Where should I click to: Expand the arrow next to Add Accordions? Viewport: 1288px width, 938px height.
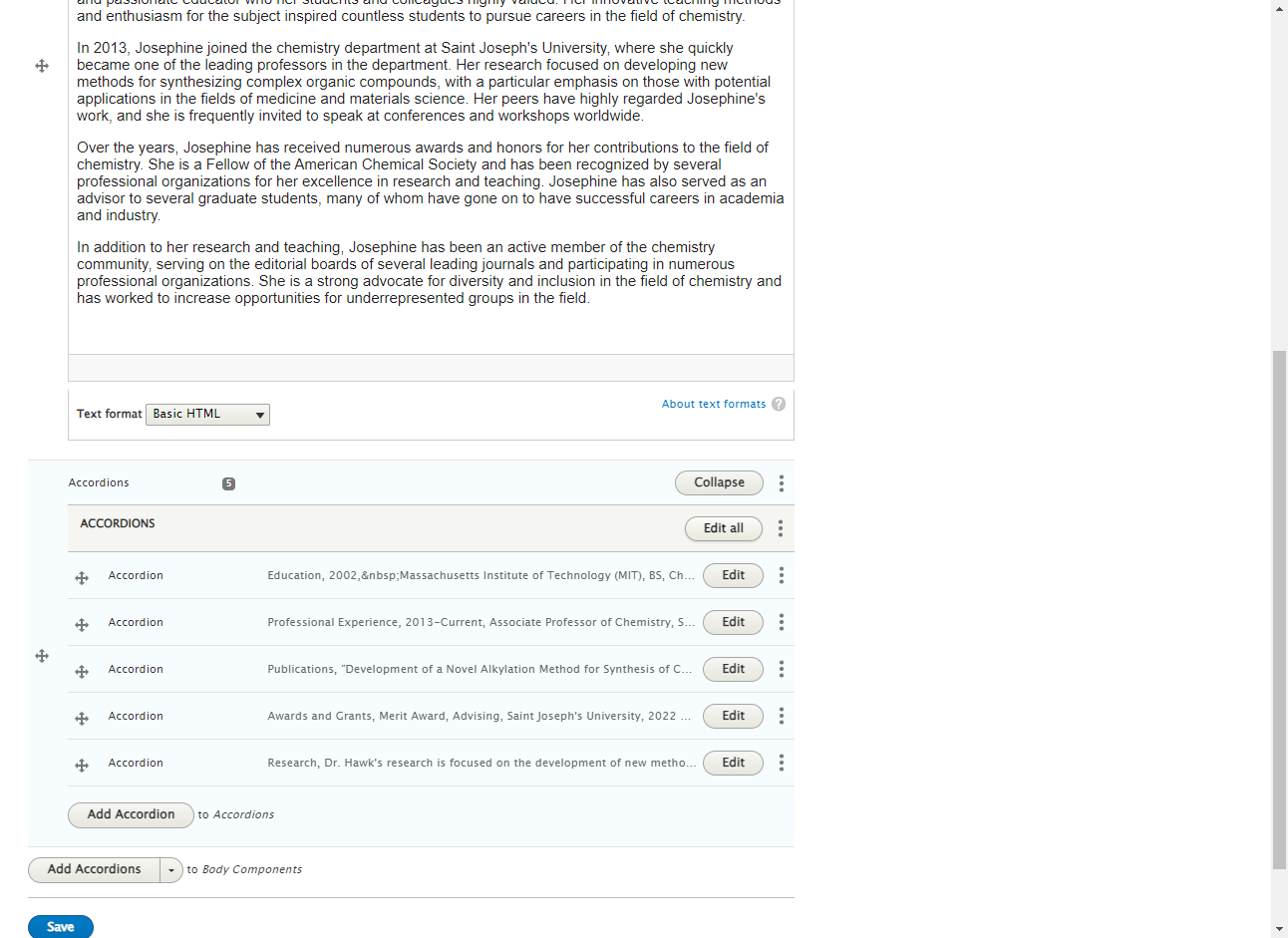(x=171, y=870)
